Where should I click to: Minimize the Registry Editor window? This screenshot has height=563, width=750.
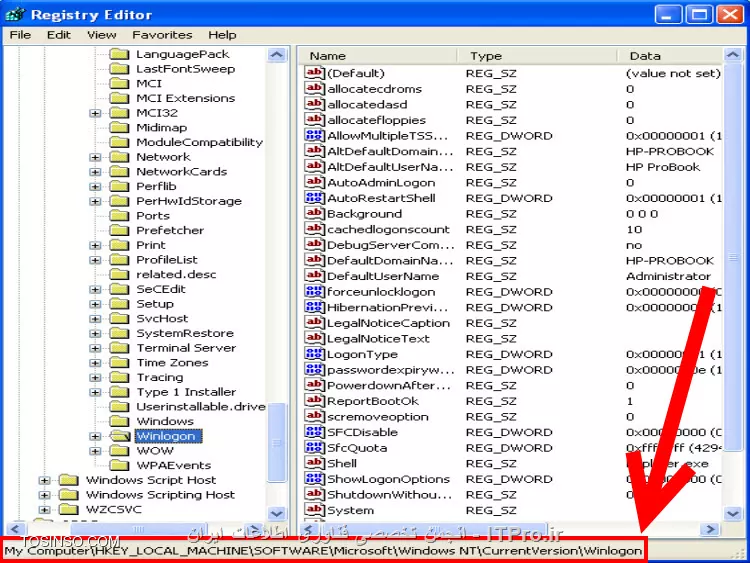coord(668,14)
